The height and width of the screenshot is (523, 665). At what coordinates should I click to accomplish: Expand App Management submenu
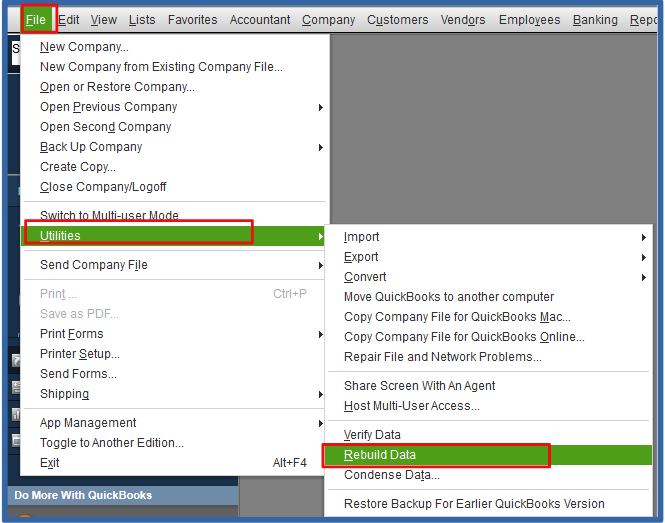coord(174,423)
